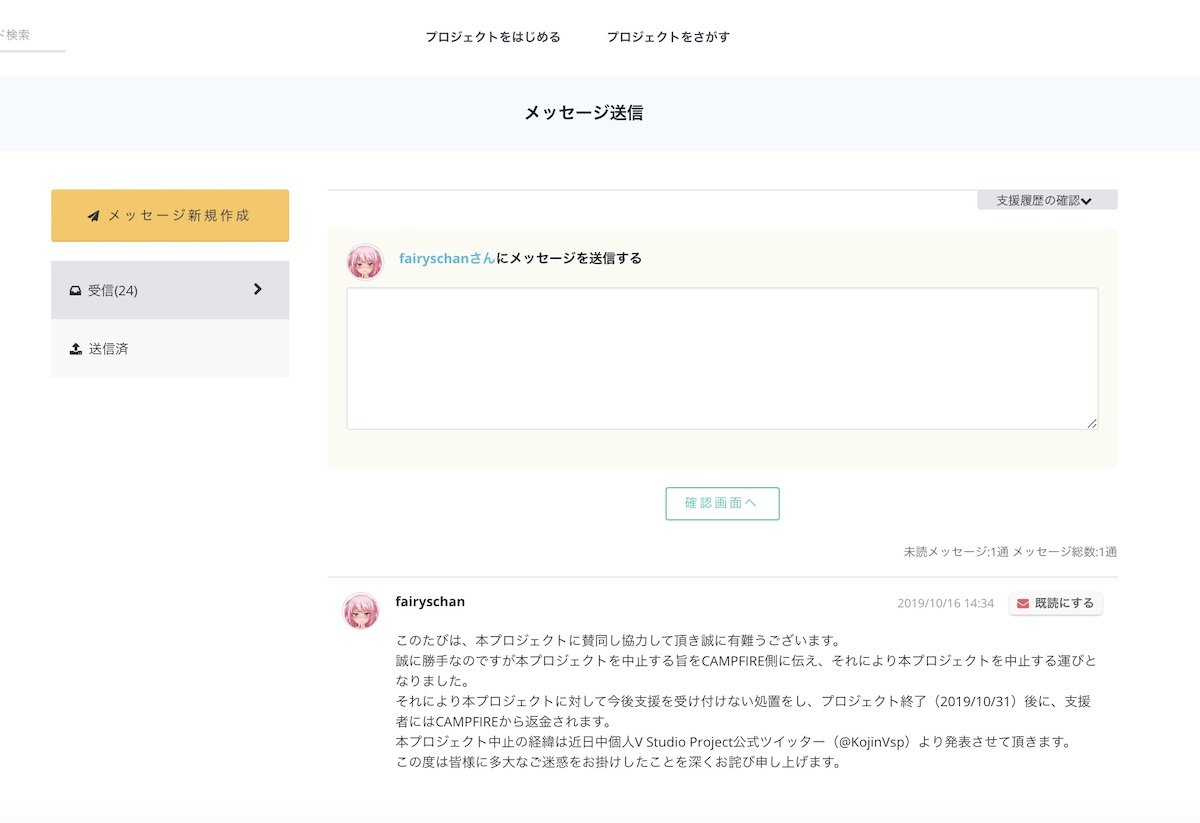Click the メッセージ送信 page heading

pos(584,113)
